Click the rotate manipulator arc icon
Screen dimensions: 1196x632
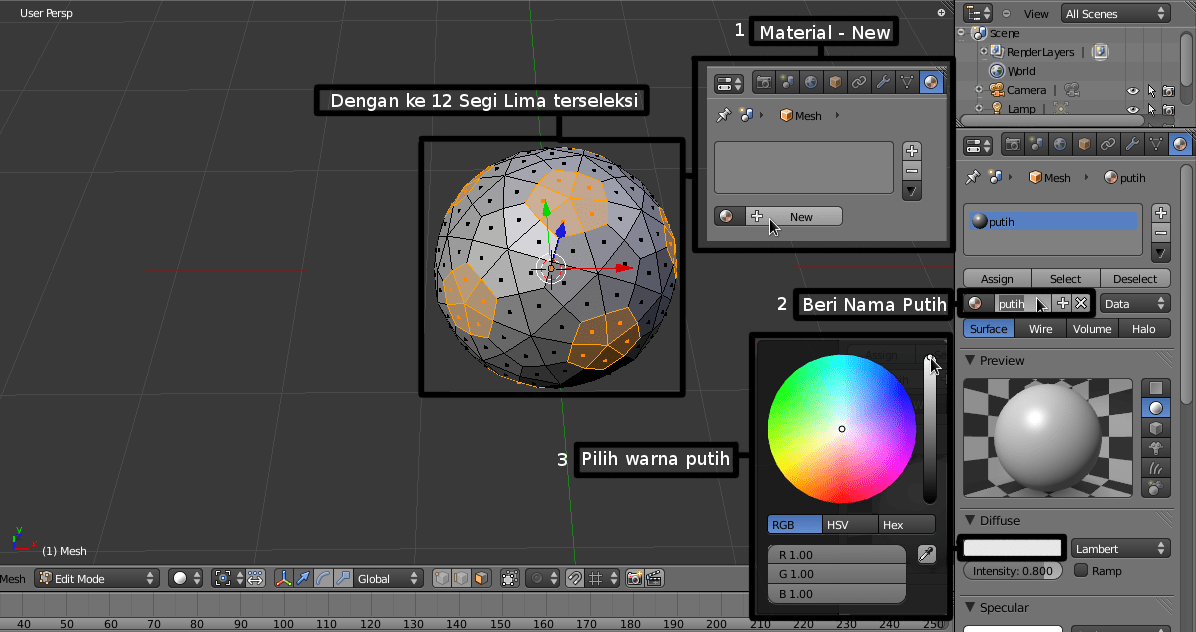[x=323, y=579]
